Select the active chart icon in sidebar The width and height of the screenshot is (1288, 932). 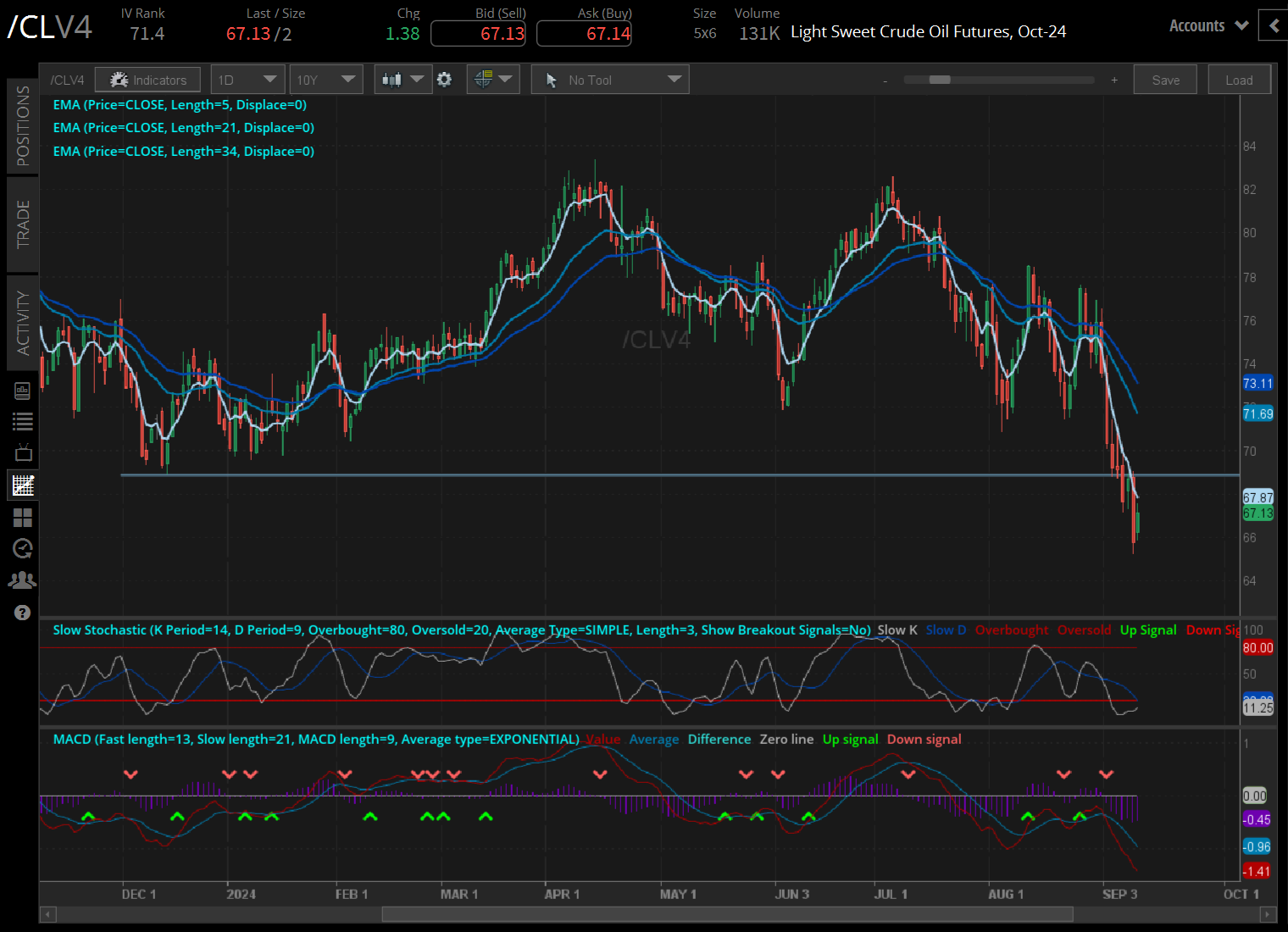coord(23,485)
